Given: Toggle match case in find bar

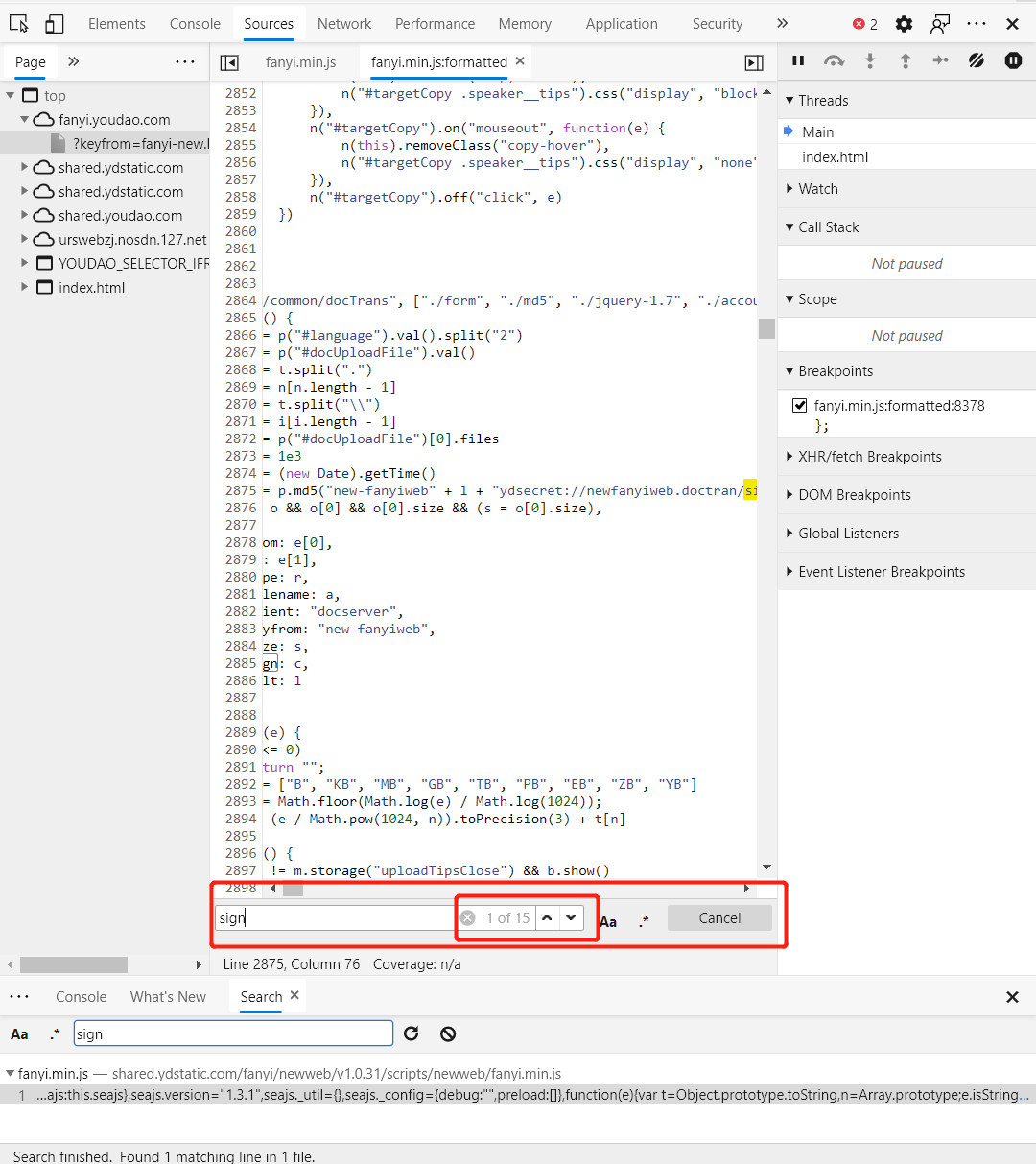Looking at the screenshot, I should [x=608, y=921].
